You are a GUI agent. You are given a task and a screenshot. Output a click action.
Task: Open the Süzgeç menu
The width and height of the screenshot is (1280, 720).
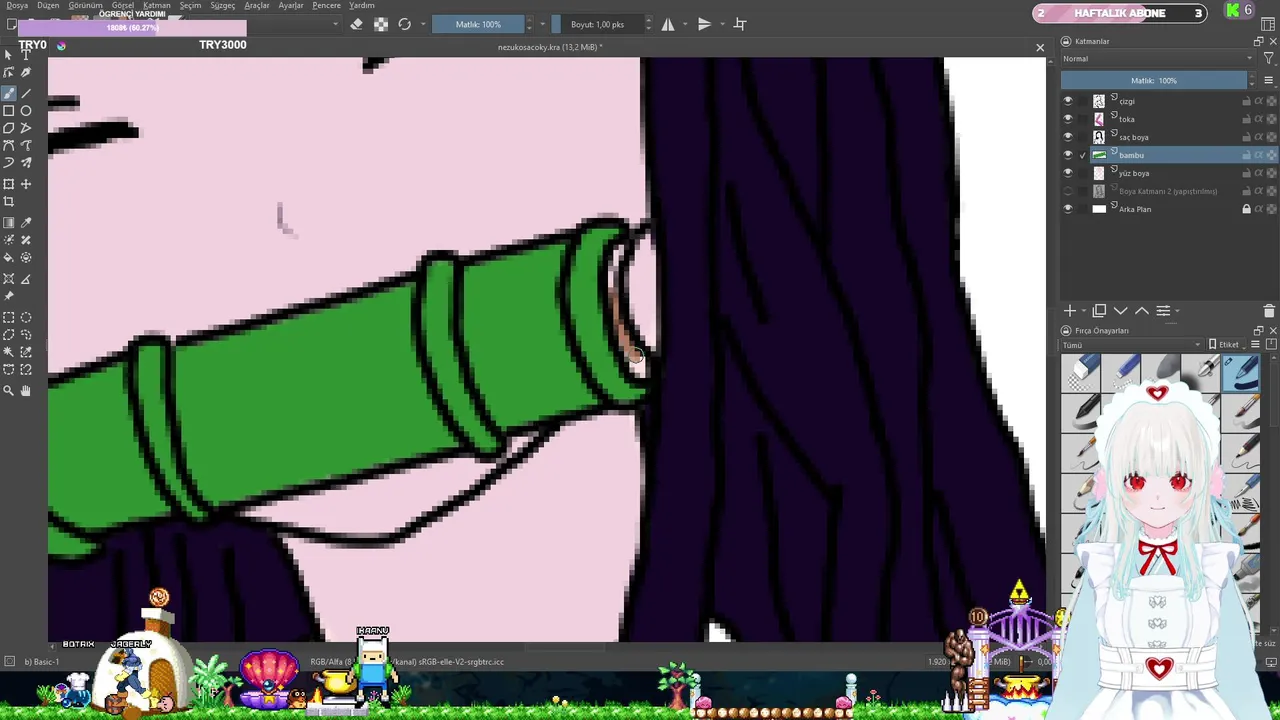tap(223, 6)
